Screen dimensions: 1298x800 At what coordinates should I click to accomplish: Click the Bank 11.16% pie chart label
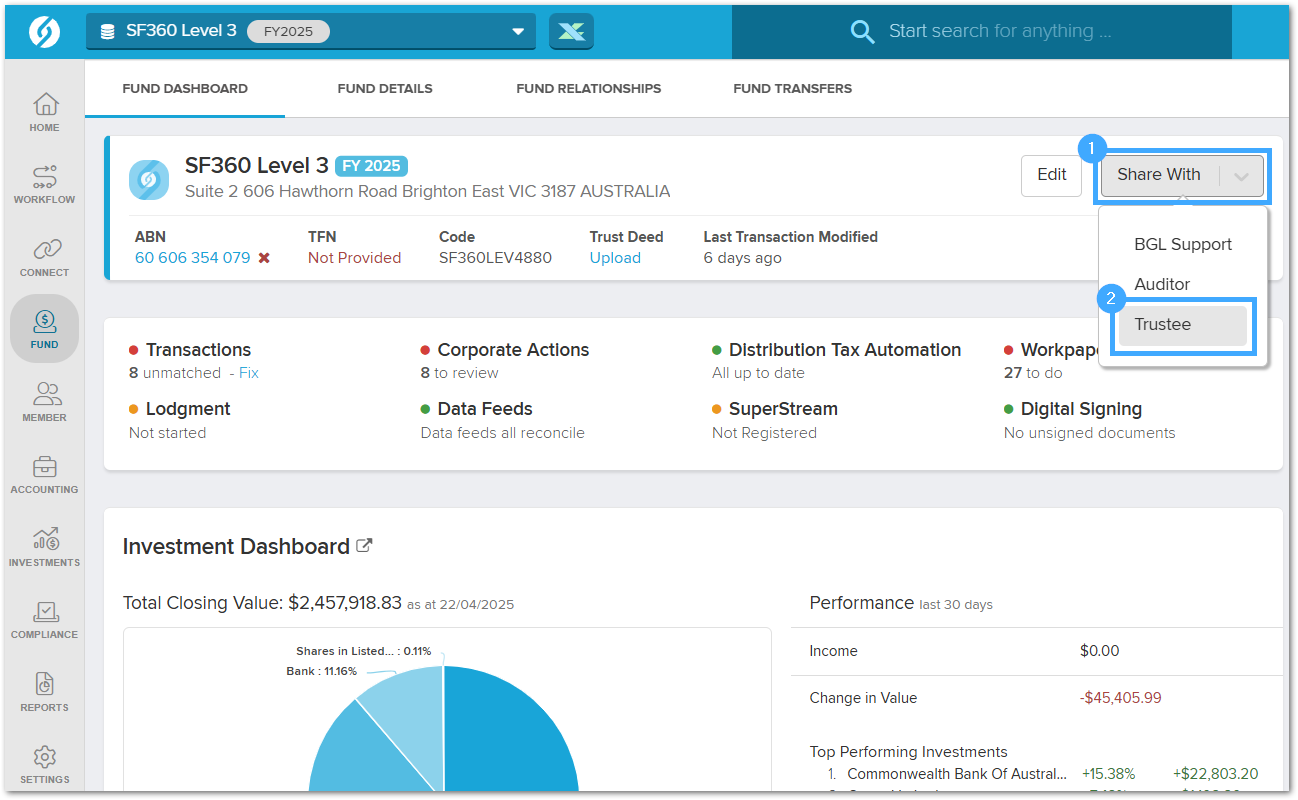click(x=321, y=671)
